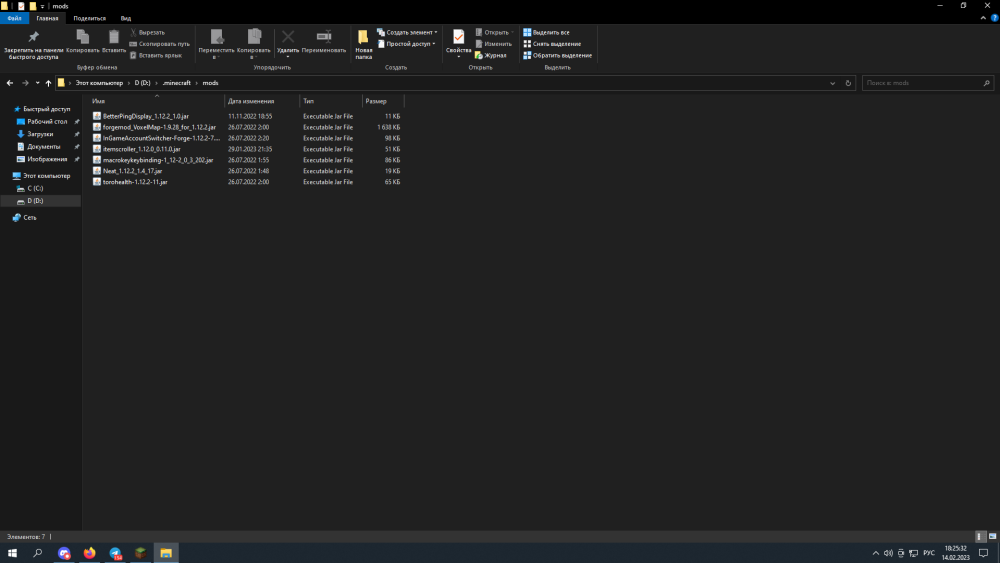This screenshot has height=563, width=1000.
Task: Click Paste shortcut (Вставить ярлык)
Action: 156,55
